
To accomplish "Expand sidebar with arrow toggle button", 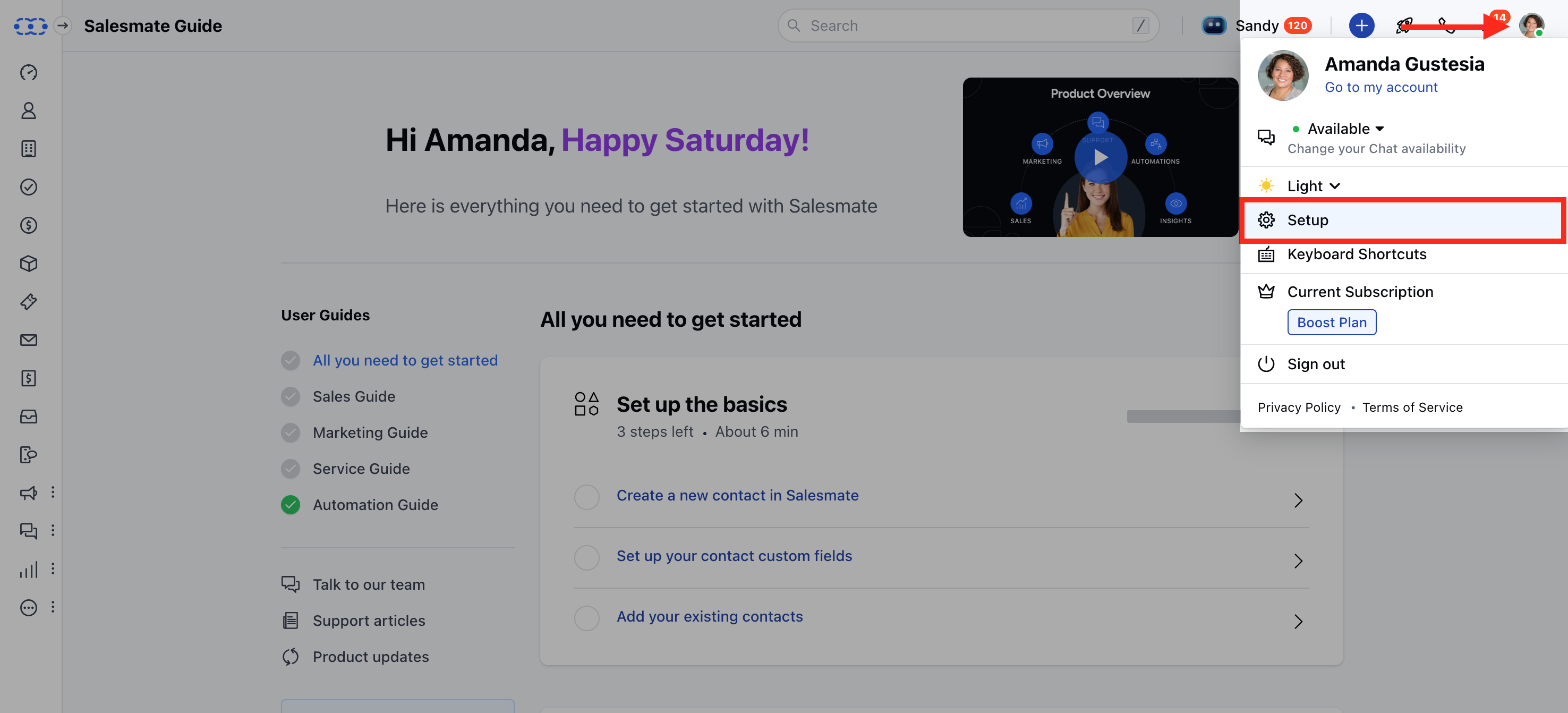I will tap(63, 26).
